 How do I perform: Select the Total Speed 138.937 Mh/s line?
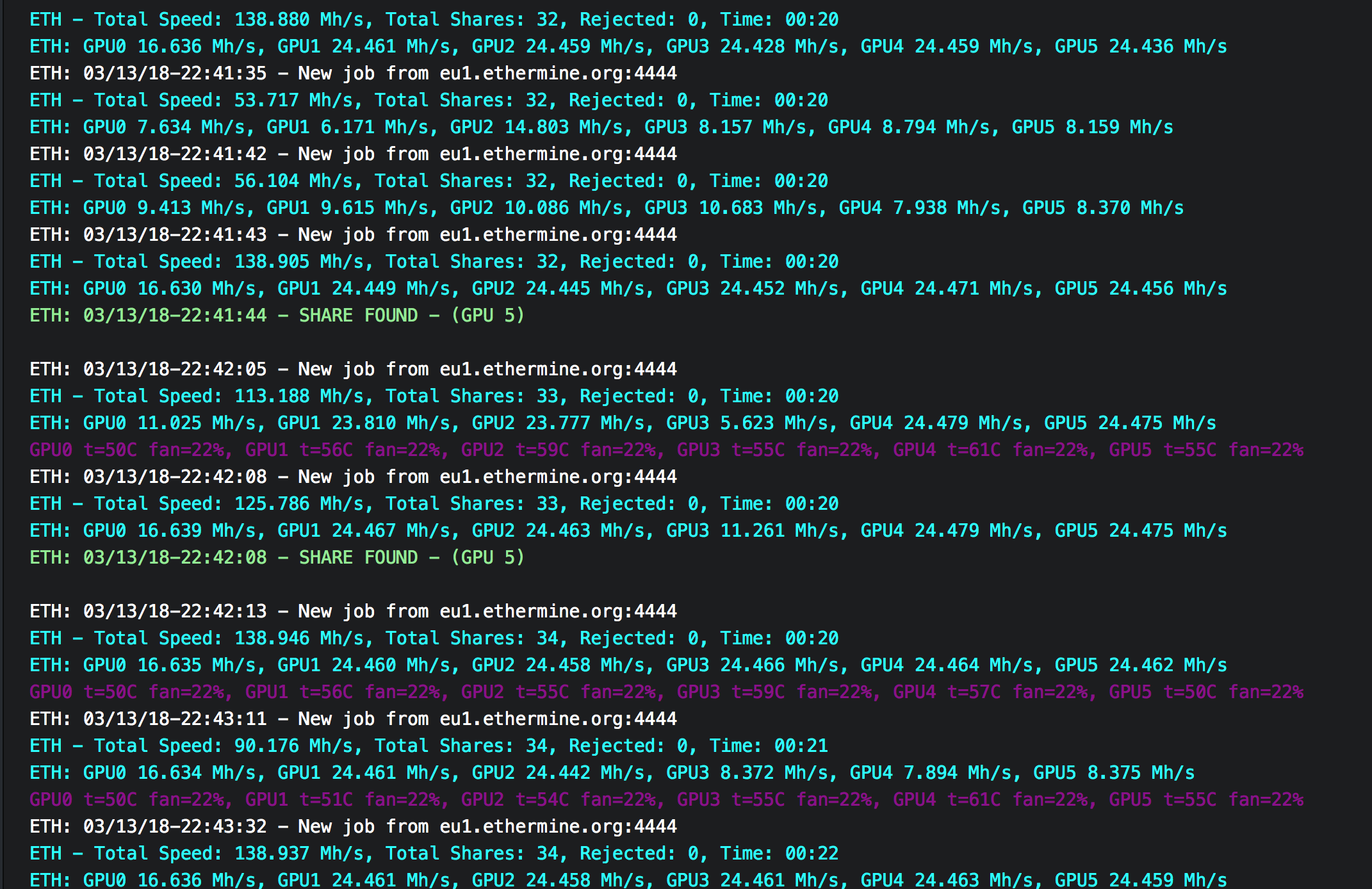click(x=434, y=854)
